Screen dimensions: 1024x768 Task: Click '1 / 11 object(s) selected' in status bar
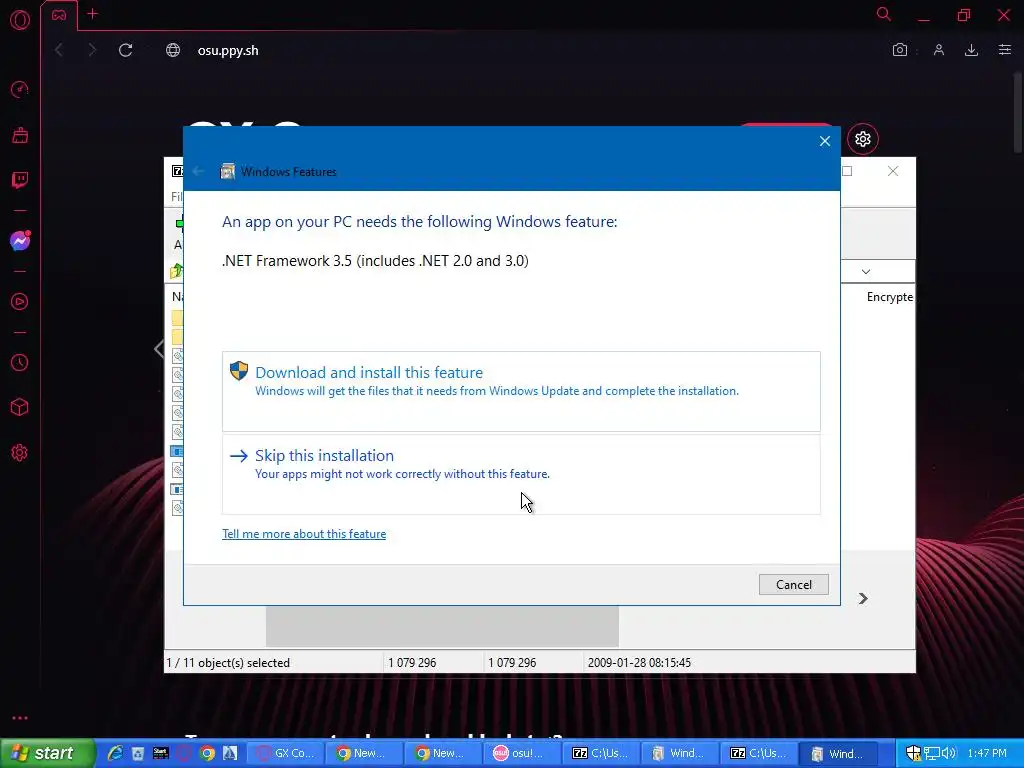(x=228, y=662)
